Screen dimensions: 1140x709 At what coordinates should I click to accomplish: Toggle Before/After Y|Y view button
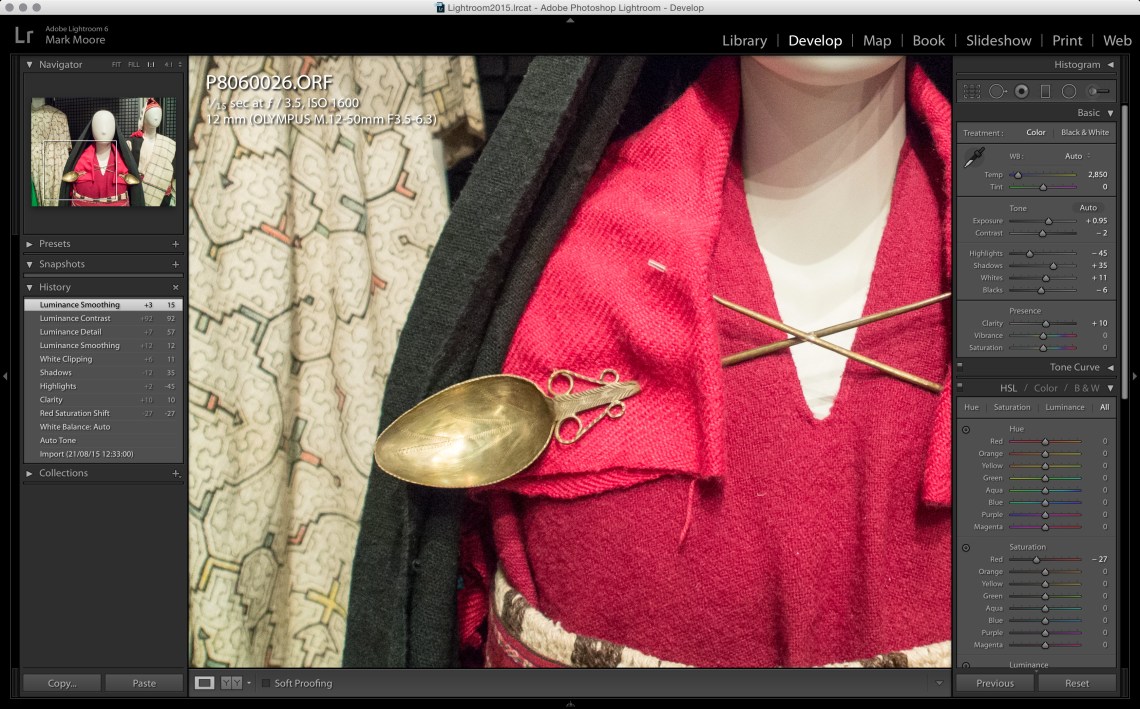(231, 683)
